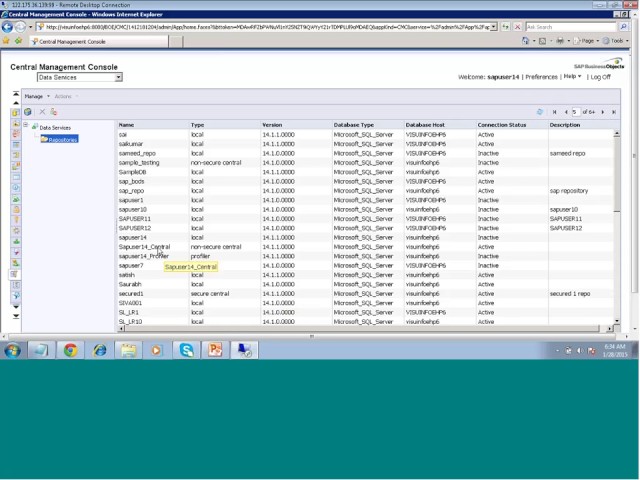This screenshot has height=480, width=640.
Task: Click the IE Home icon
Action: 525,41
